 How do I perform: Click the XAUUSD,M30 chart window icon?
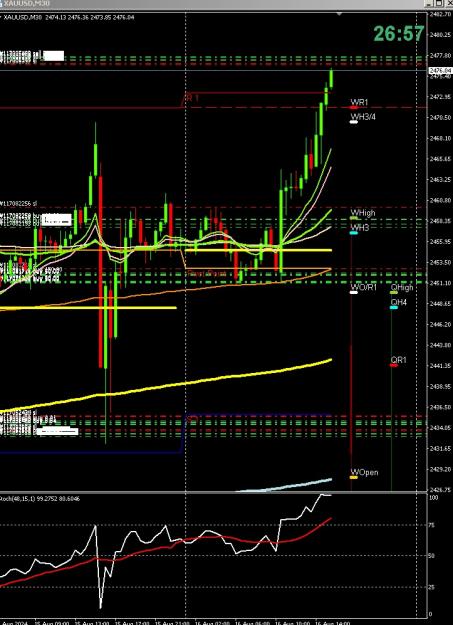[x=1, y=3]
